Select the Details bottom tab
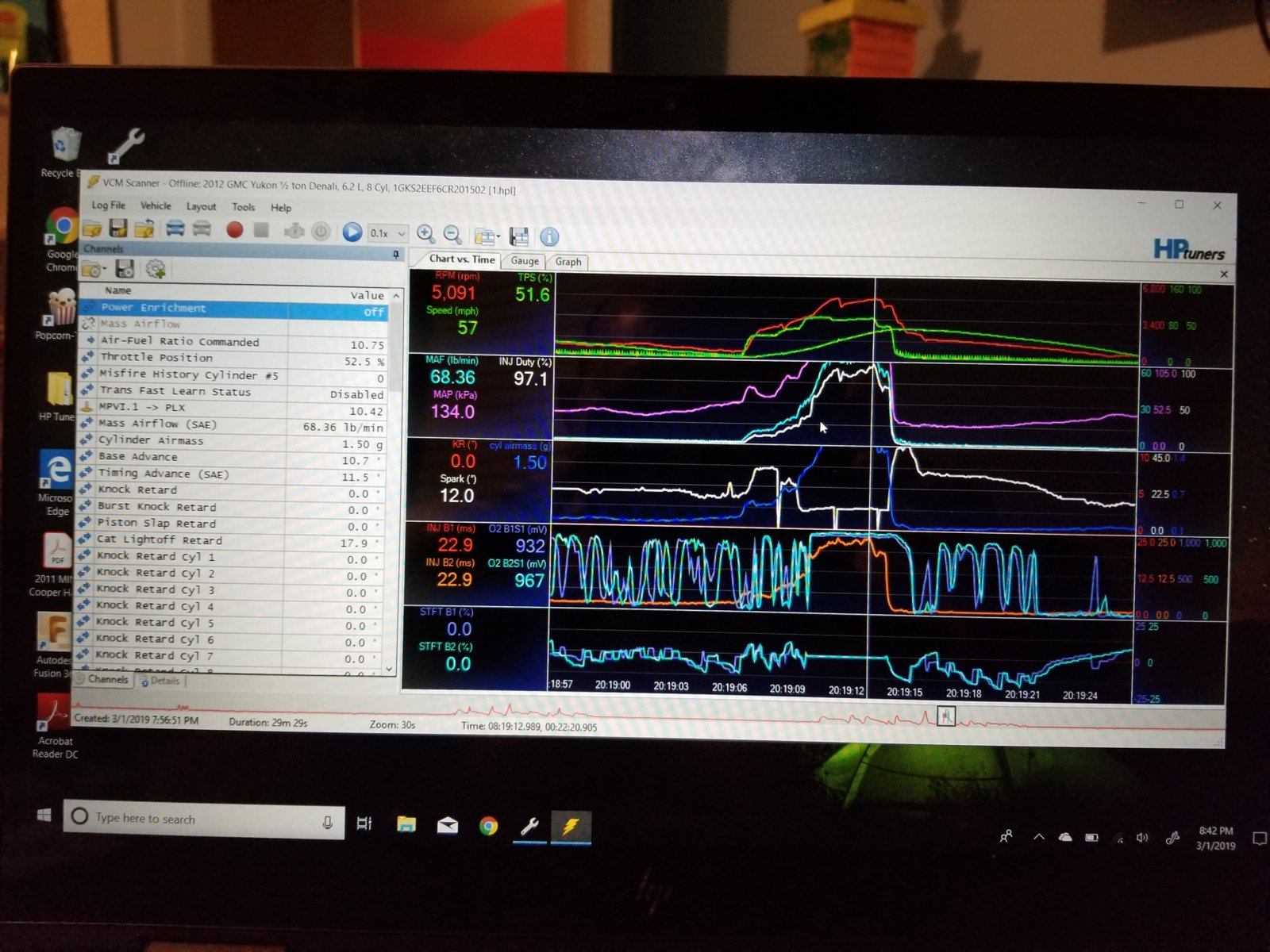This screenshot has height=952, width=1270. click(160, 681)
